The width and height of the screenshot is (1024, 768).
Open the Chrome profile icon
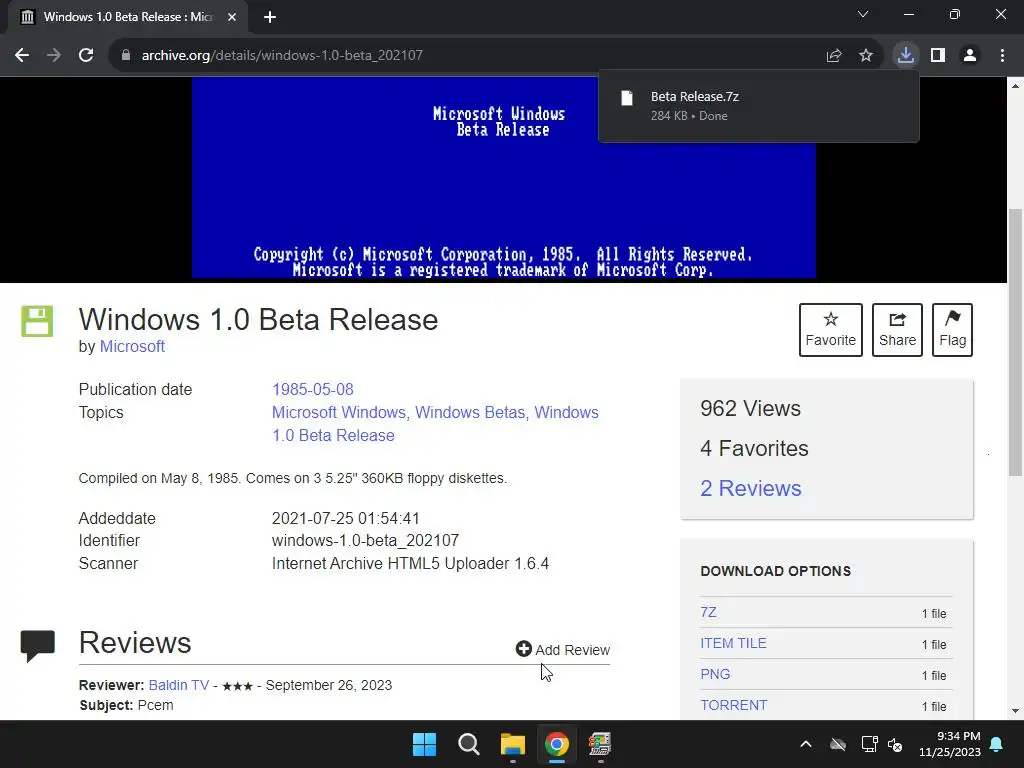click(x=970, y=56)
